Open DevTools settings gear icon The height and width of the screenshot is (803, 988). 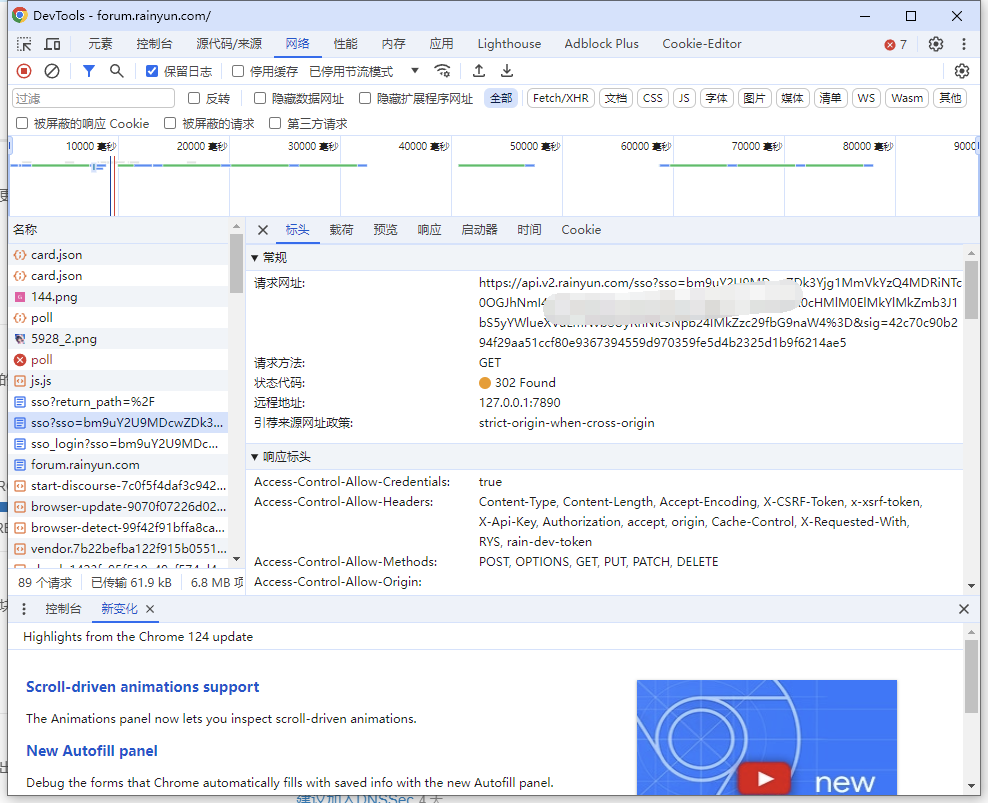point(936,44)
